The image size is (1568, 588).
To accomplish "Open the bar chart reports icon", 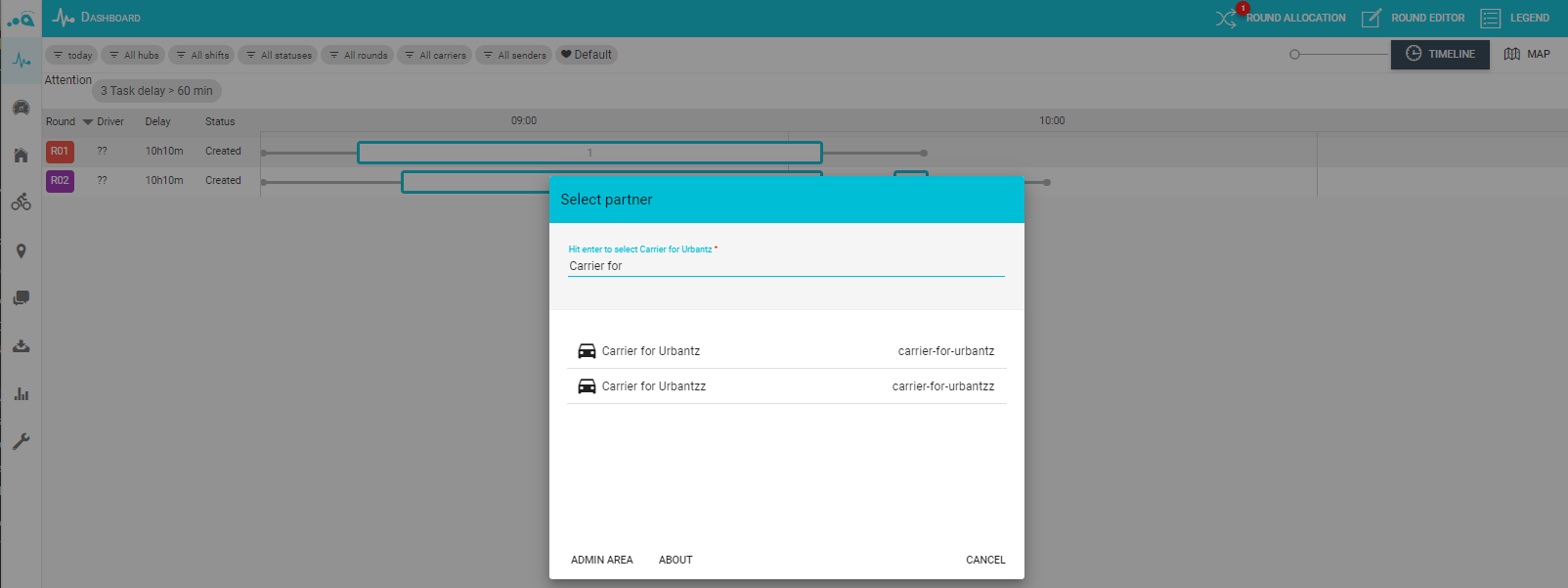I will pos(21,394).
